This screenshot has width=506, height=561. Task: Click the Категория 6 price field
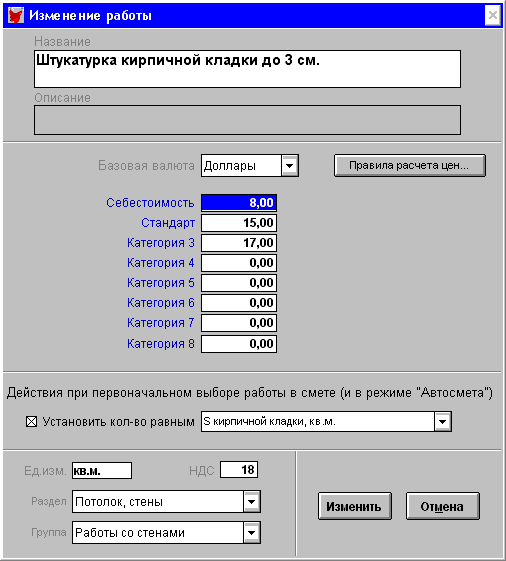click(x=239, y=303)
